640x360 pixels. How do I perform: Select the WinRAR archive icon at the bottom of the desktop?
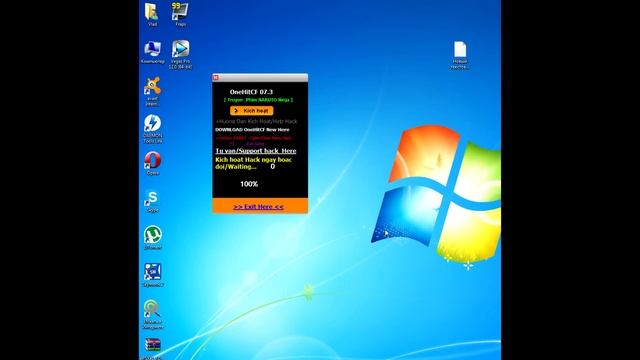(152, 349)
